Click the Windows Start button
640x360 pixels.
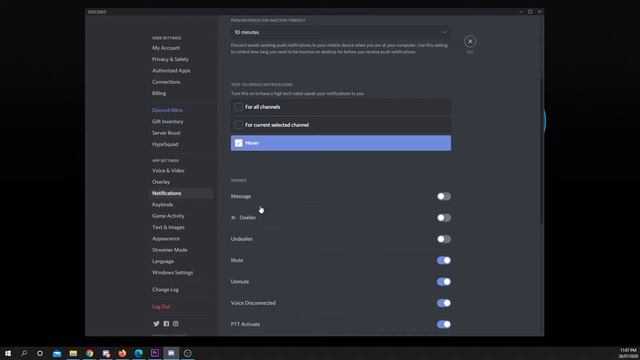point(8,353)
